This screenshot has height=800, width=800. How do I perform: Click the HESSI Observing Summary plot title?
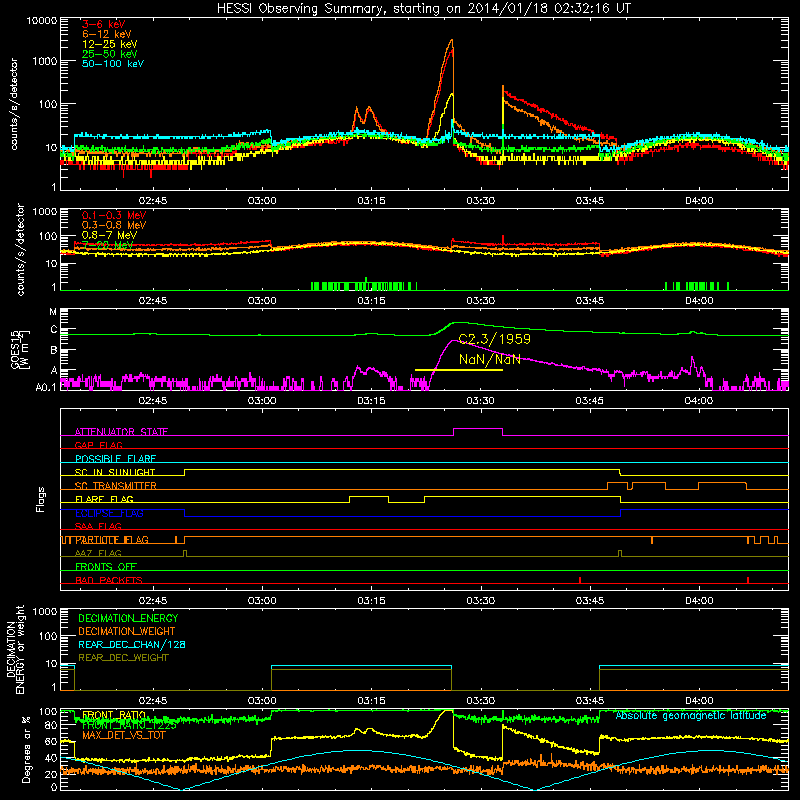click(423, 8)
